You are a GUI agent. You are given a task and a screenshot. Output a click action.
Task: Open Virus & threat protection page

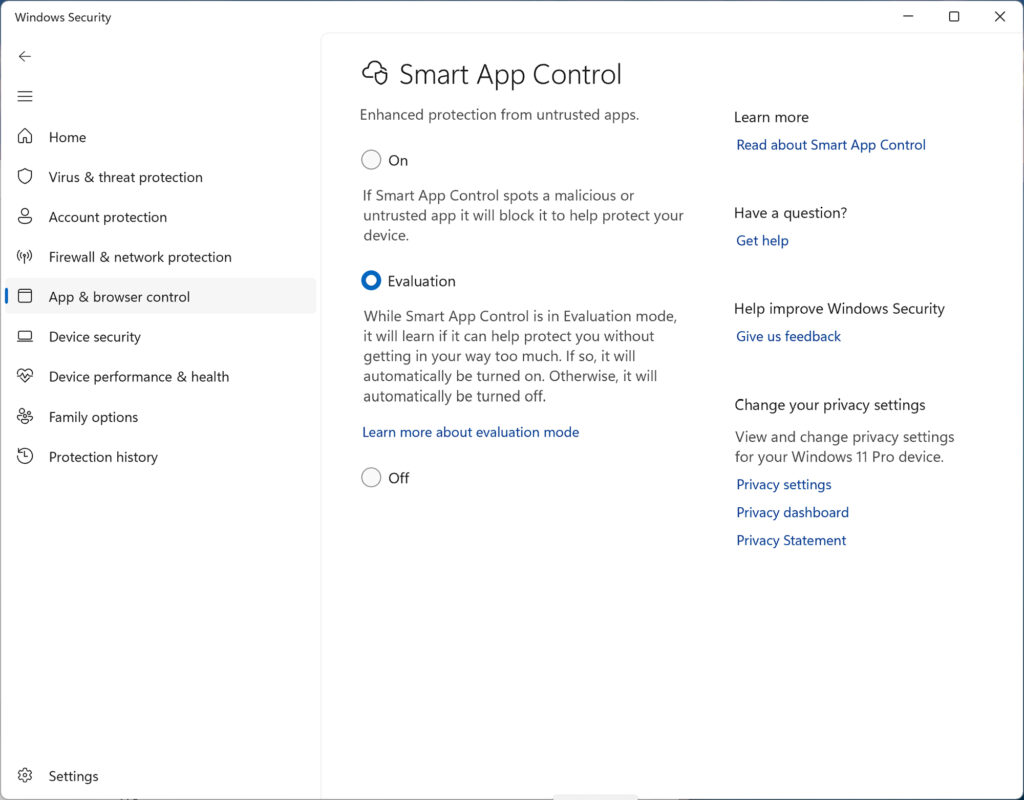point(160,177)
